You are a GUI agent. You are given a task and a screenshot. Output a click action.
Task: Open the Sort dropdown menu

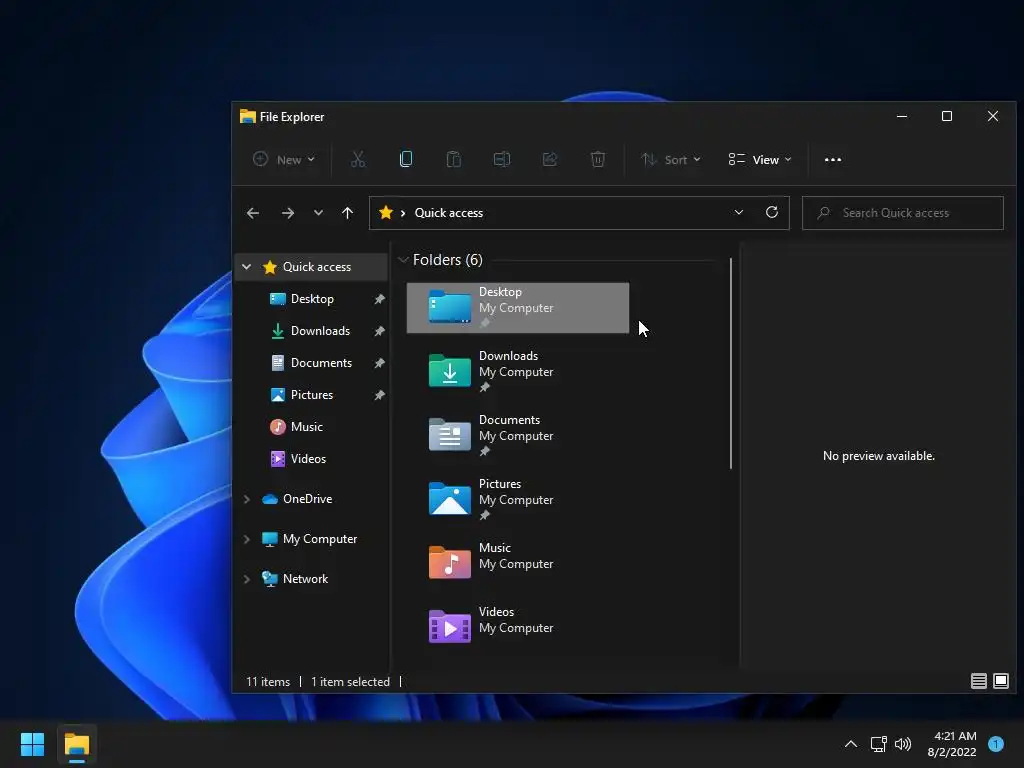click(x=671, y=159)
